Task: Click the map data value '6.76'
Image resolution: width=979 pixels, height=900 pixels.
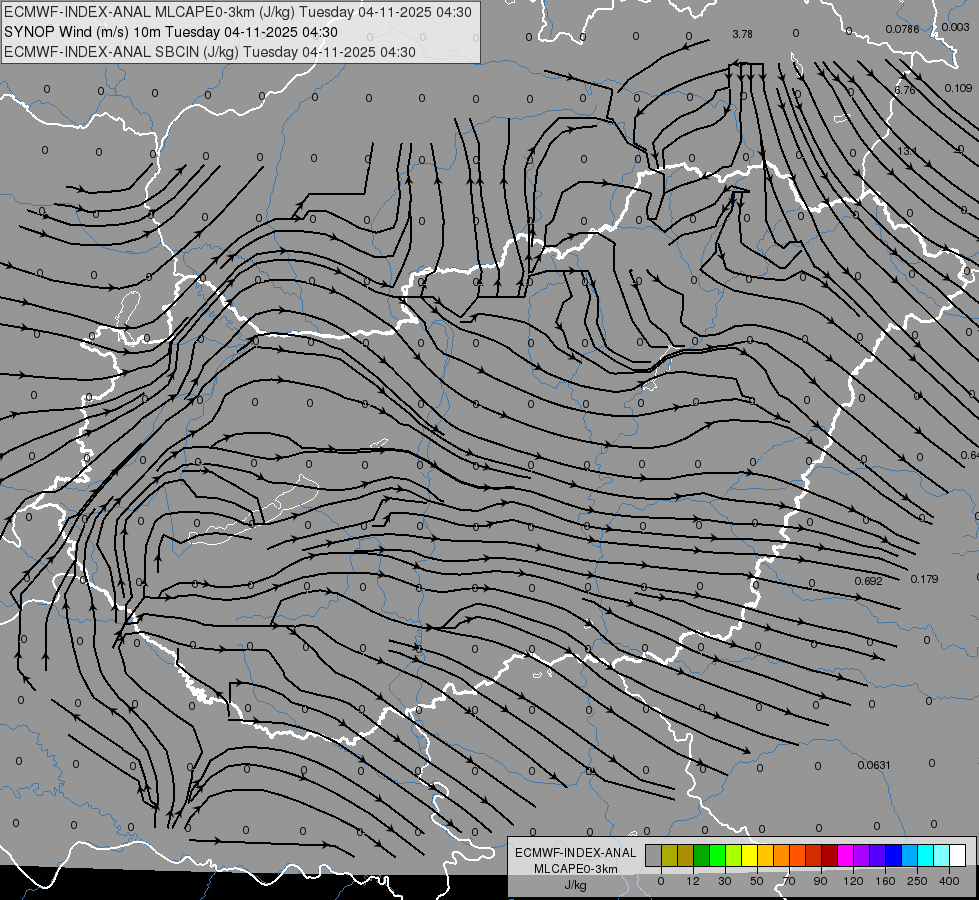Action: pos(905,90)
